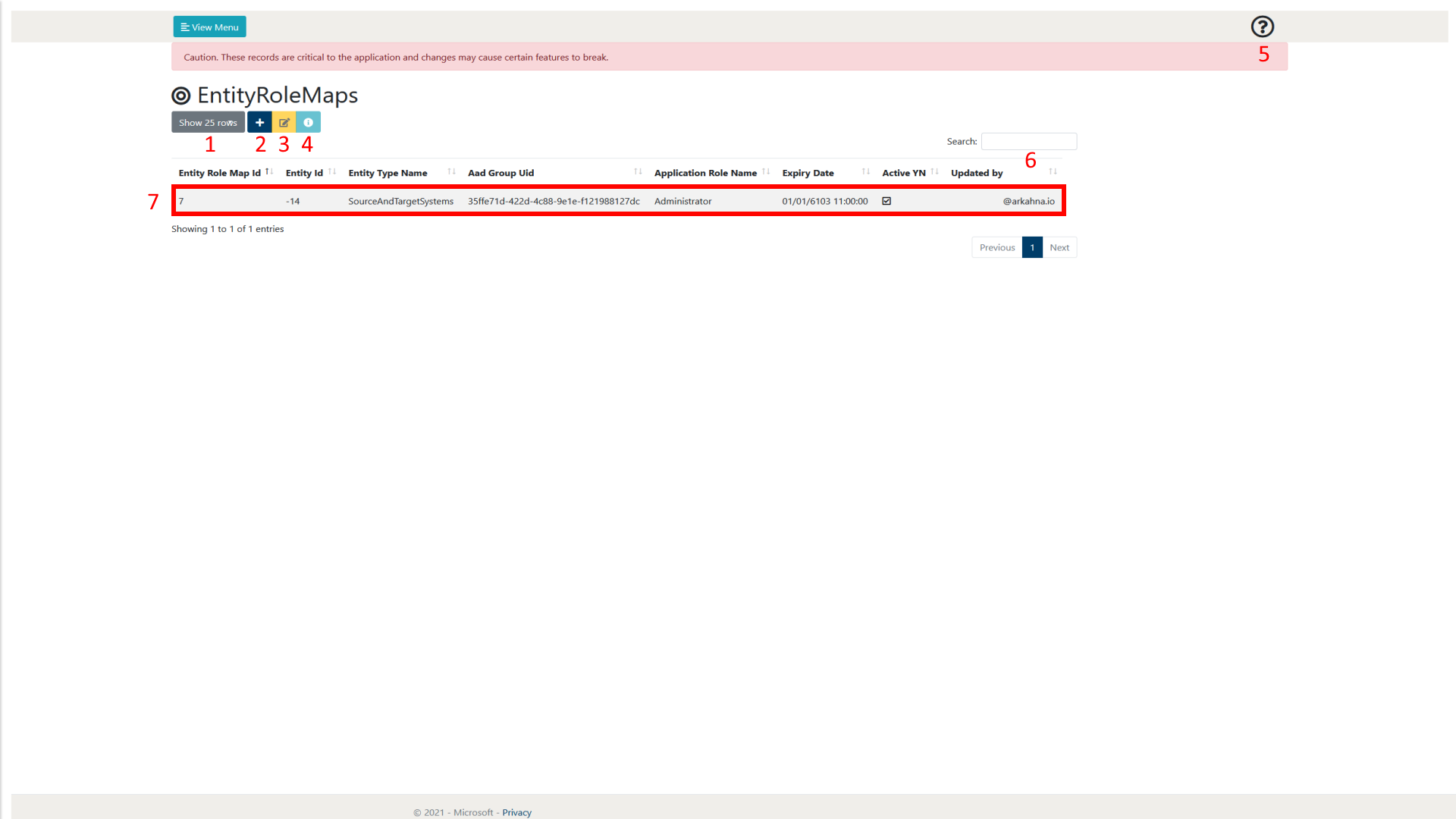Open the View Menu button
The height and width of the screenshot is (819, 1456).
click(x=209, y=27)
